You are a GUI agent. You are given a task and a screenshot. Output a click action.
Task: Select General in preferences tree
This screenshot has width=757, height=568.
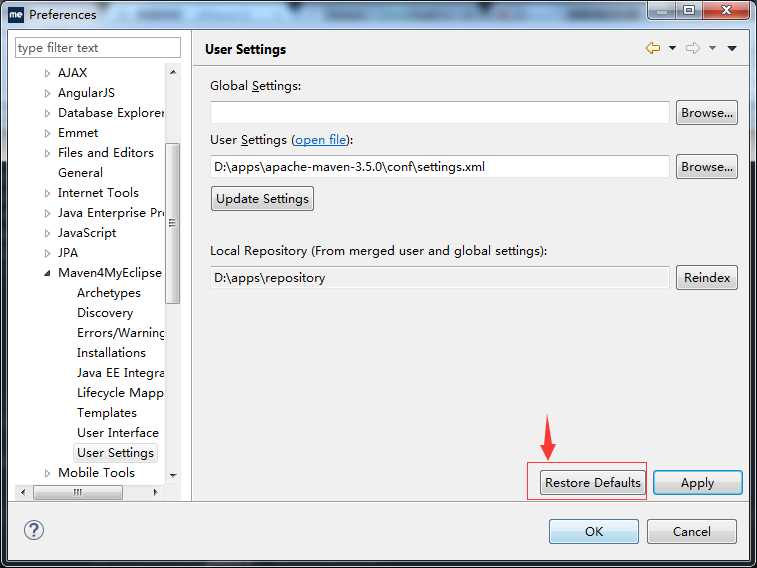tap(80, 173)
